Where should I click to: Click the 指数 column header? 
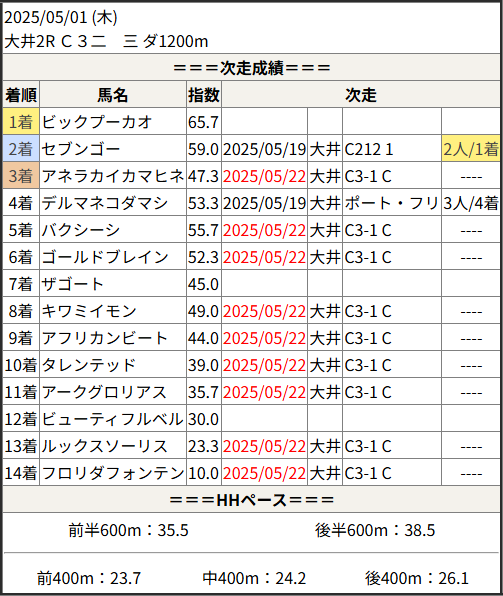204,95
